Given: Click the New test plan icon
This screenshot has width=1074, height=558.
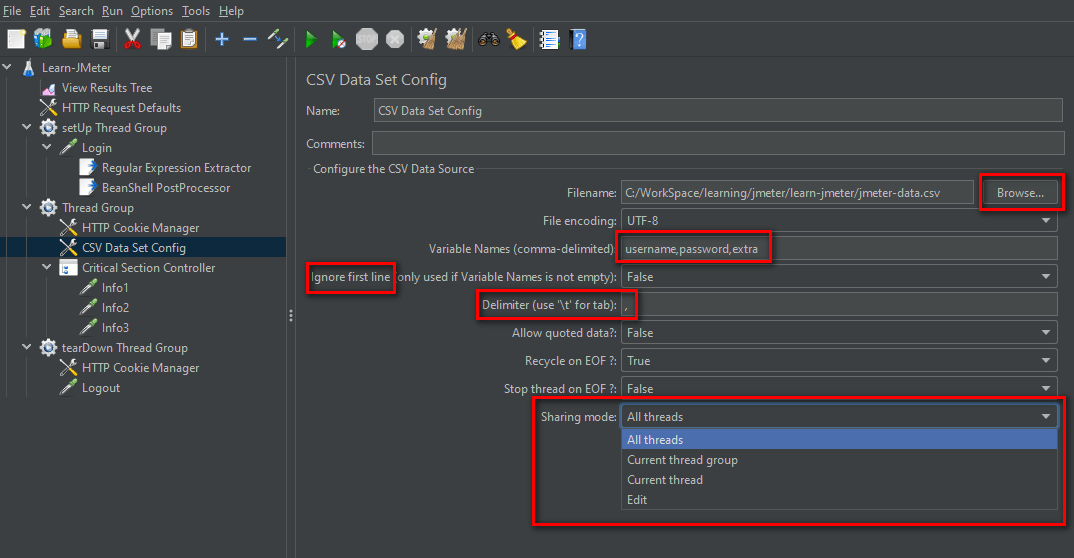Looking at the screenshot, I should [16, 39].
